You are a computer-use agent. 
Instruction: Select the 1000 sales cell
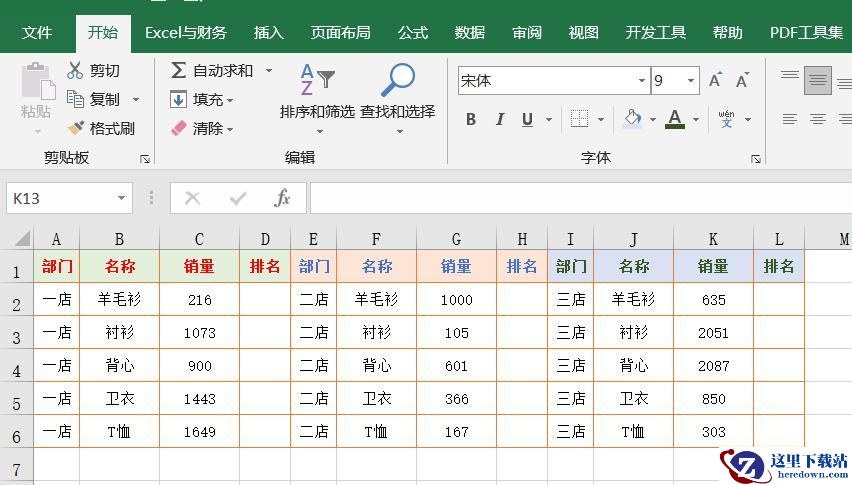point(456,299)
